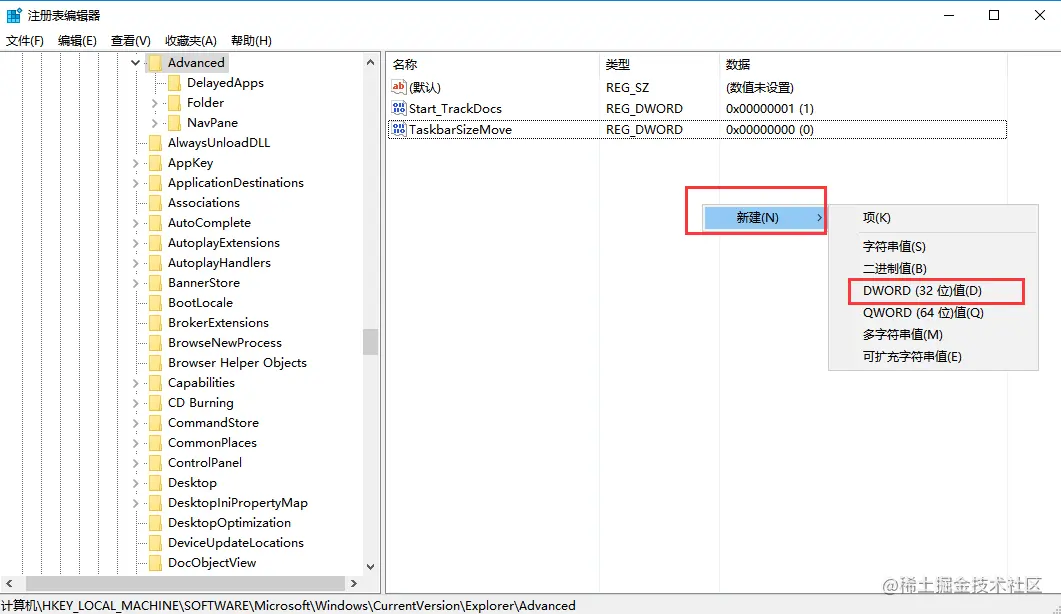Click the Registry Editor app icon in title bar
The width and height of the screenshot is (1061, 614).
pos(14,15)
